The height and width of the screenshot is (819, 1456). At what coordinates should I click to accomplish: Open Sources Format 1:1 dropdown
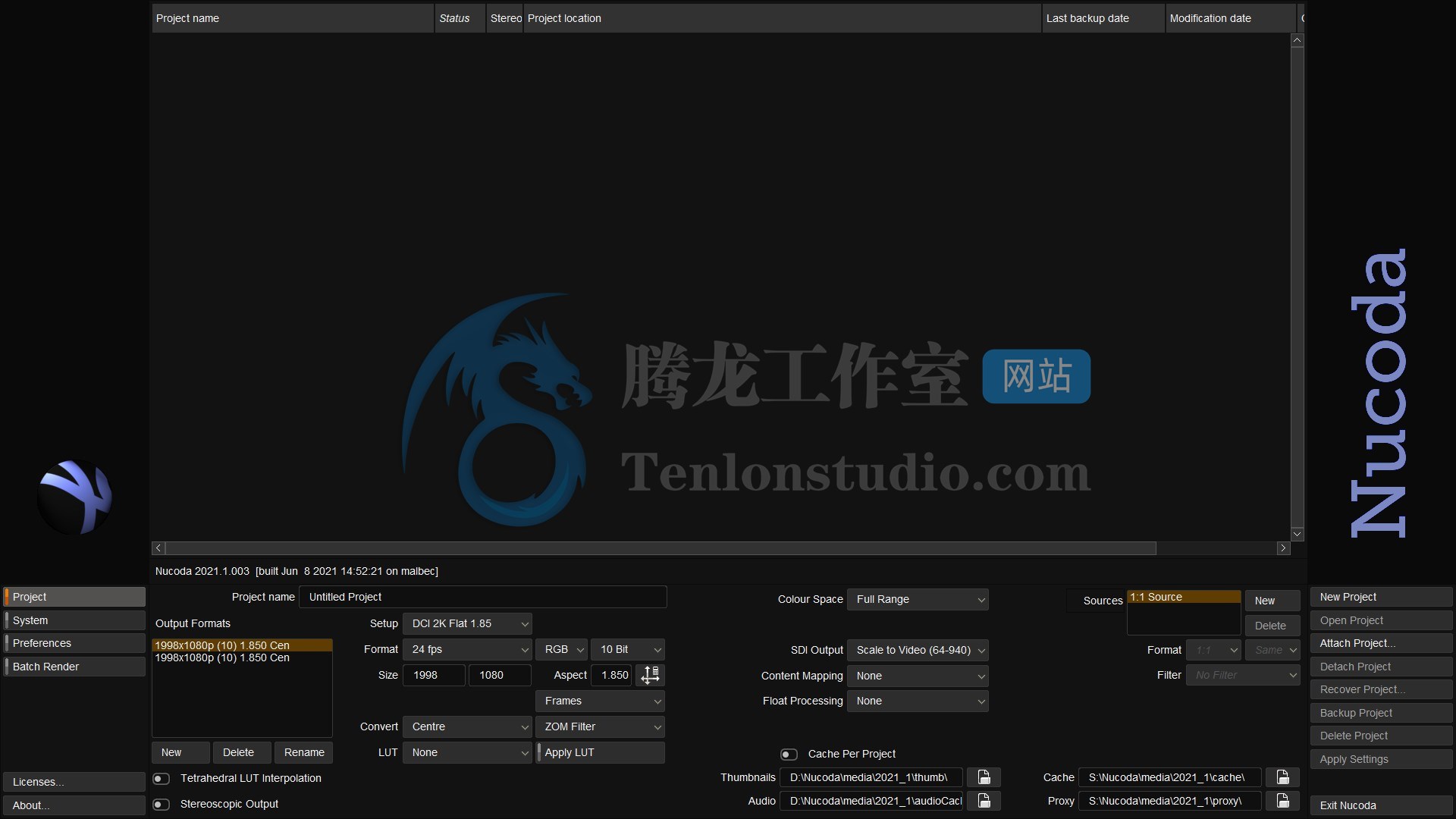click(x=1213, y=650)
